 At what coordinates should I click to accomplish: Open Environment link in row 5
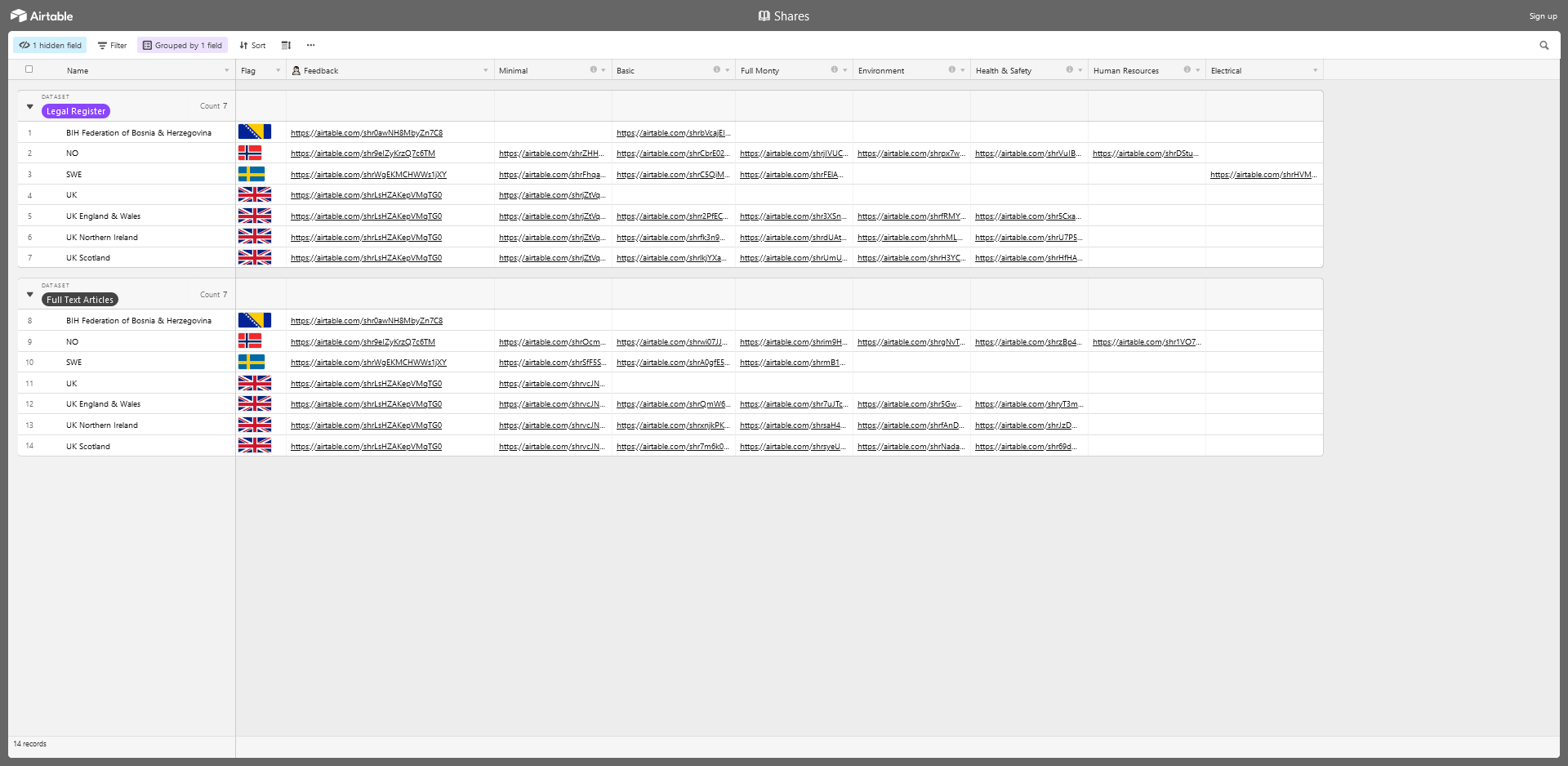coord(911,216)
